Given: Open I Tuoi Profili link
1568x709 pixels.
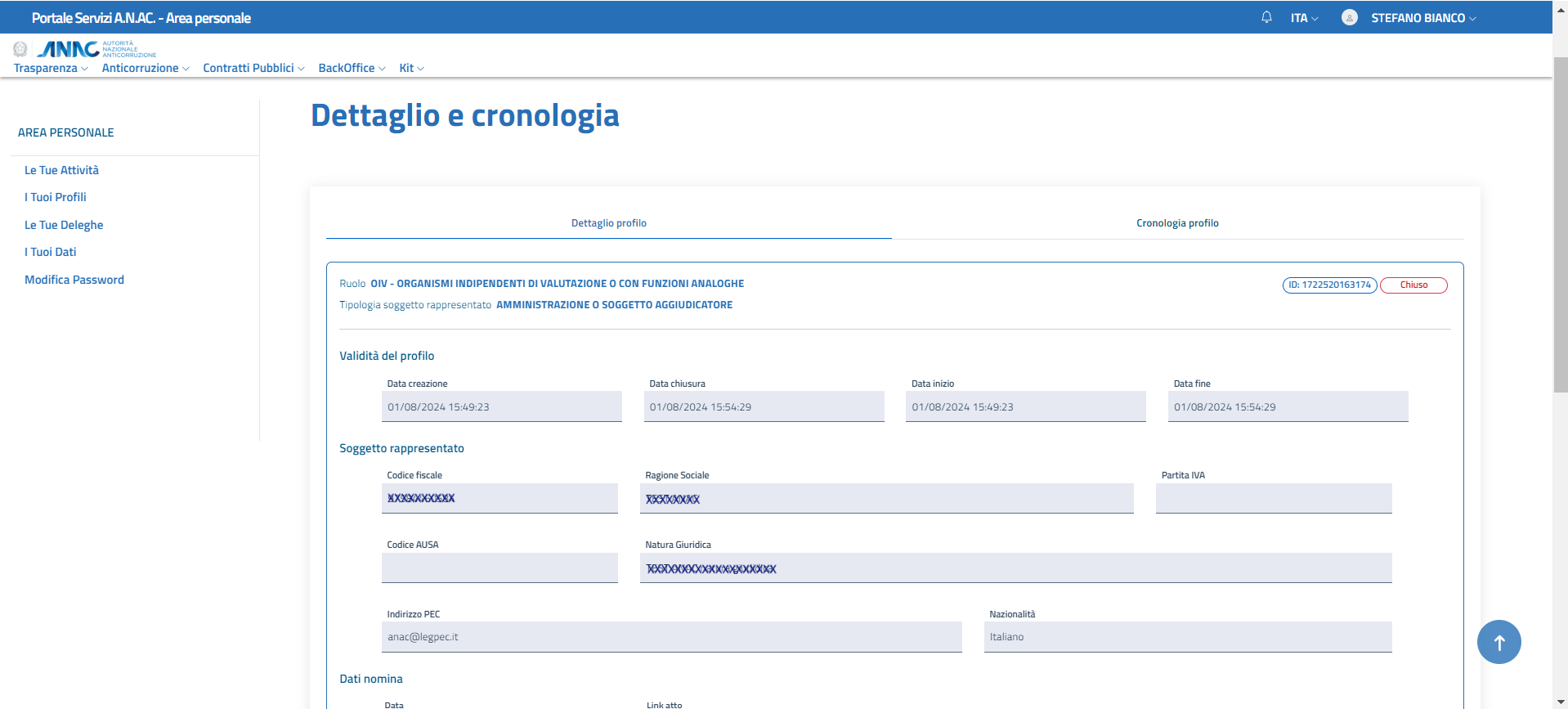Looking at the screenshot, I should pos(55,197).
